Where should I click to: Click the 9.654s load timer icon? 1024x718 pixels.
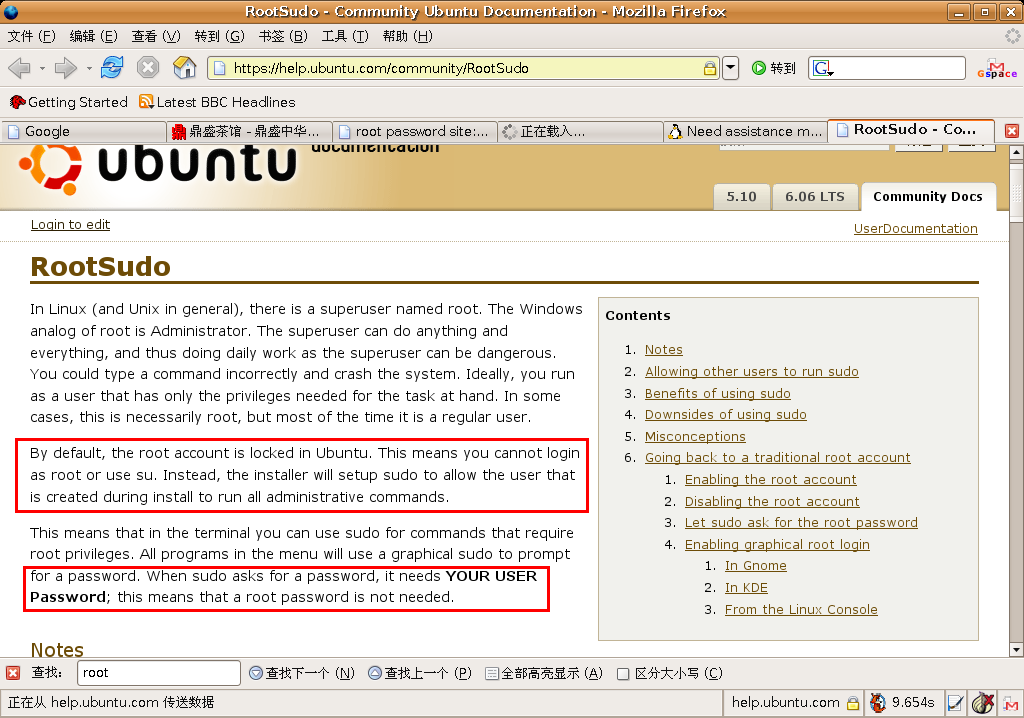coord(878,703)
